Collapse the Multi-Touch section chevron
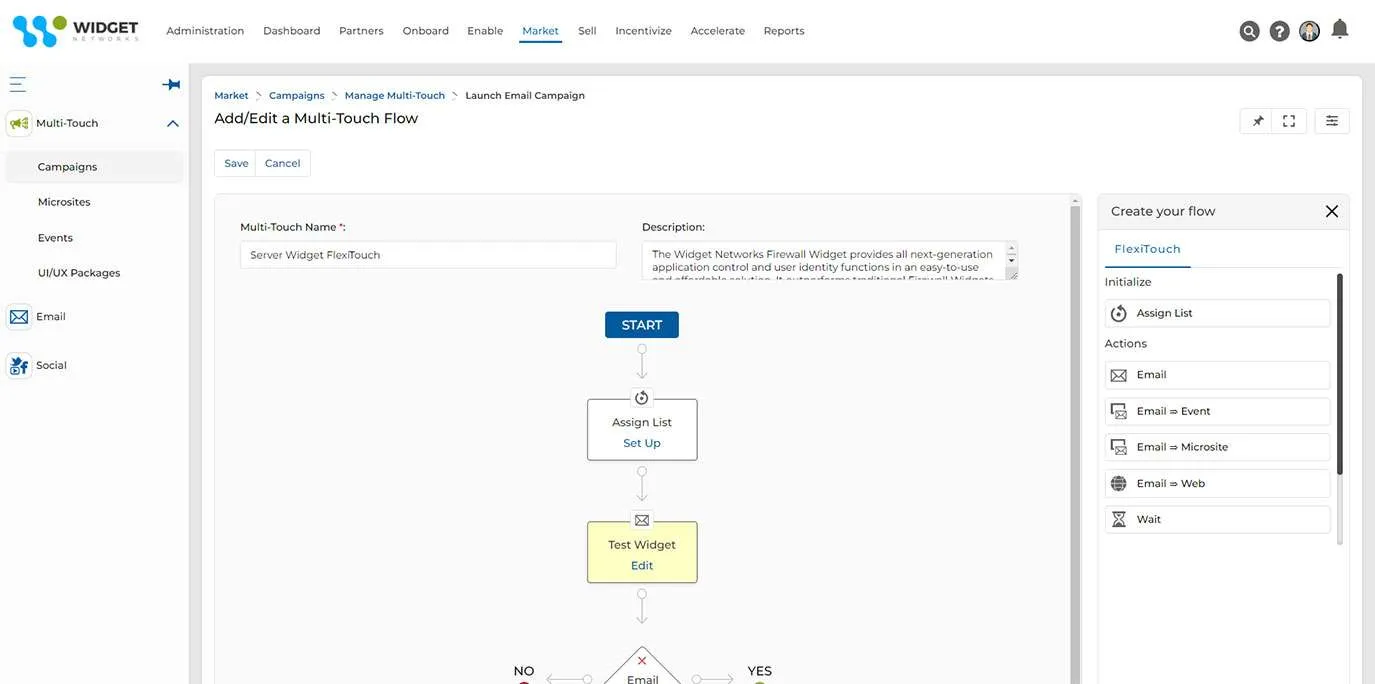 tap(171, 121)
